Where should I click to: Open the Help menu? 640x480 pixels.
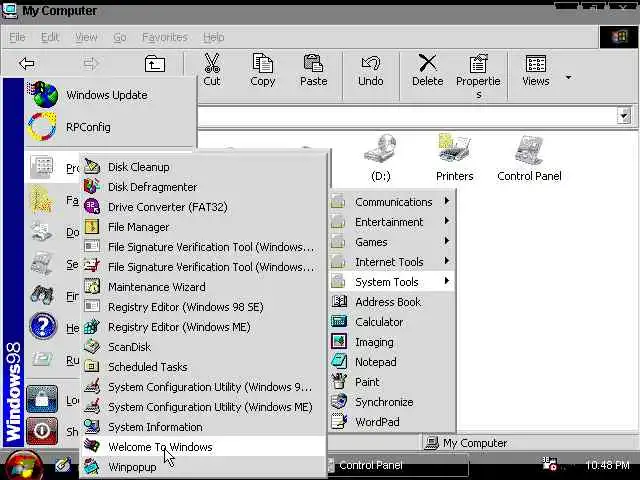(213, 37)
